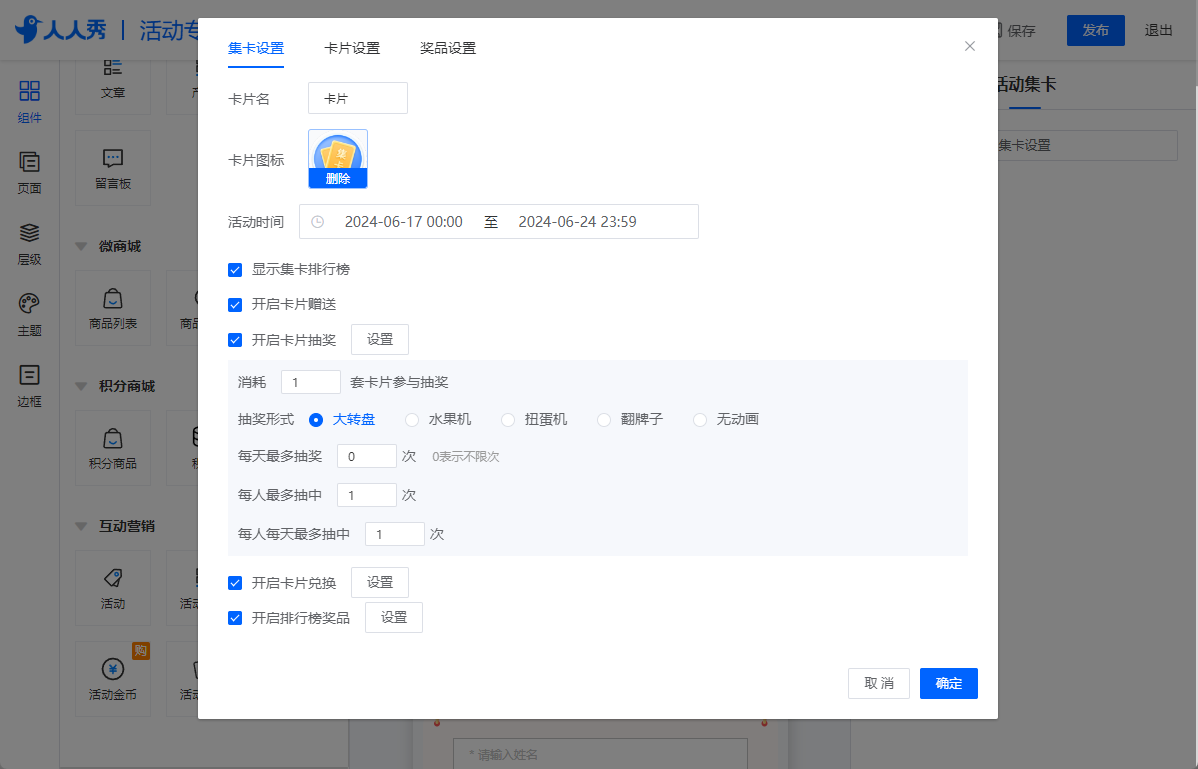The image size is (1198, 769).
Task: Select 扭蛋机 lottery format radio
Action: click(x=508, y=419)
